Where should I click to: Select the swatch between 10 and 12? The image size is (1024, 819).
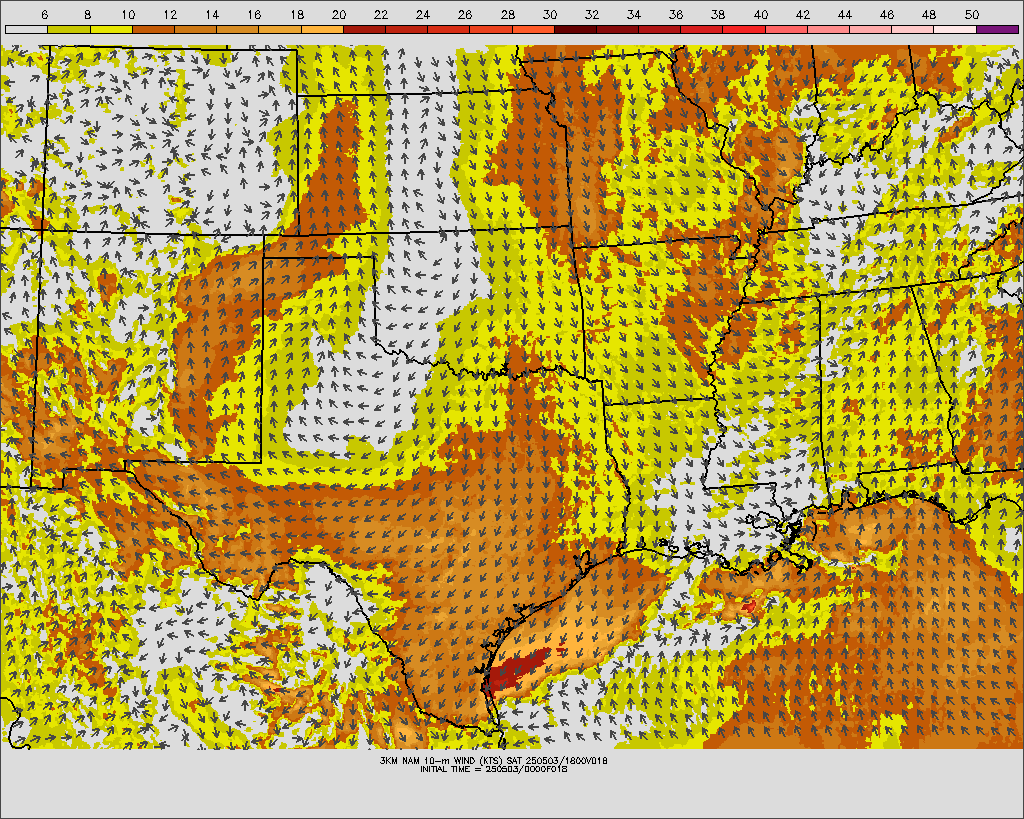[x=153, y=29]
